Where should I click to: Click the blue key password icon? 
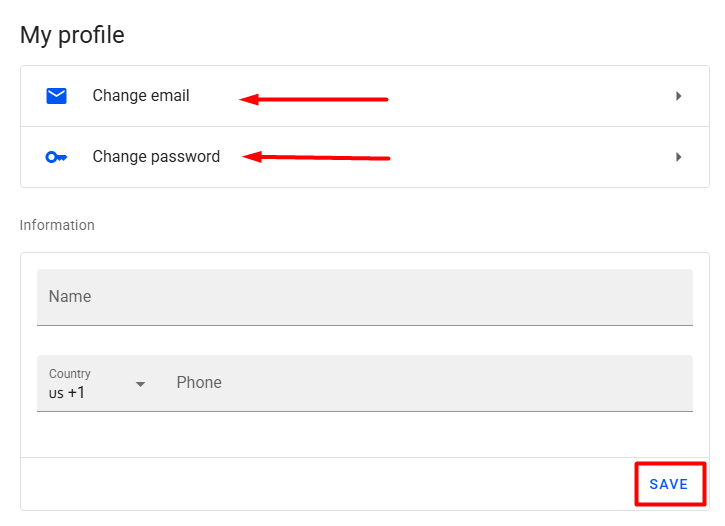[x=56, y=157]
